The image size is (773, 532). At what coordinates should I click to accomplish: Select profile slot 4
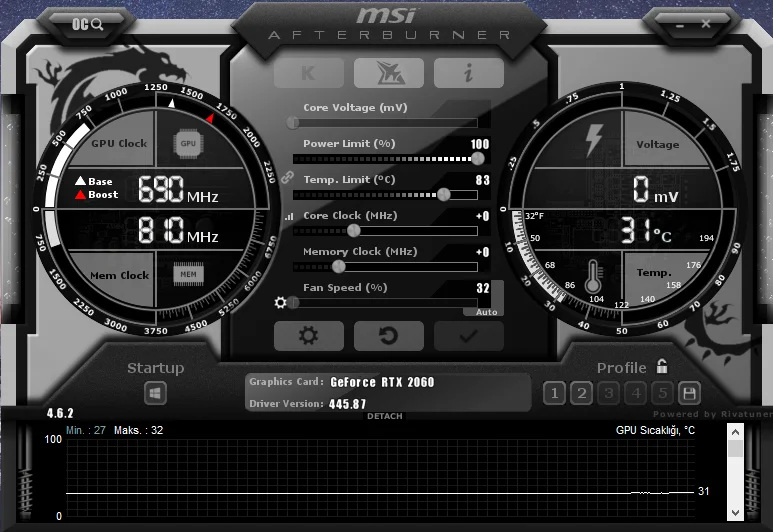coord(636,393)
